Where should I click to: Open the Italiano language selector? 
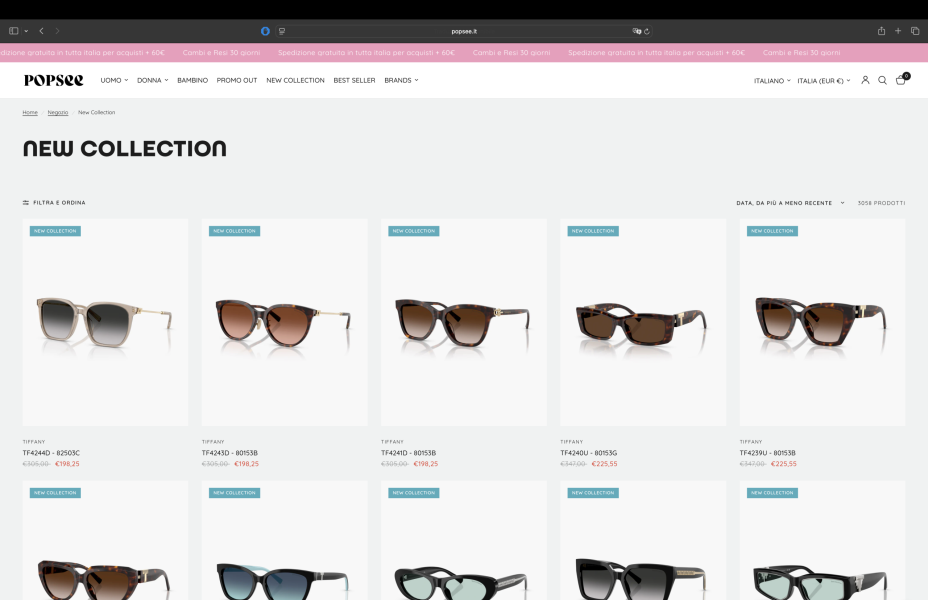tap(772, 80)
